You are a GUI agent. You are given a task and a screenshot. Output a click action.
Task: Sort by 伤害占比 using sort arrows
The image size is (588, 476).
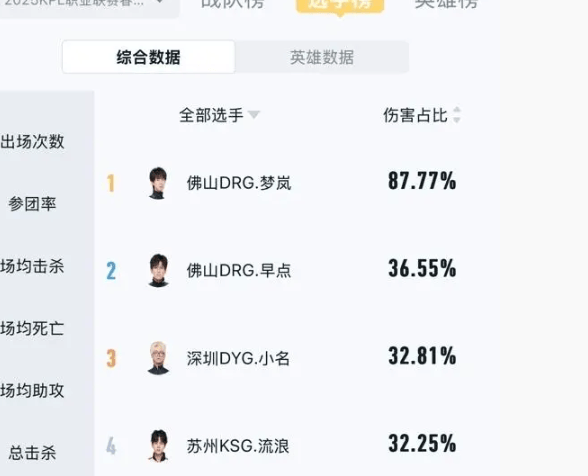(x=456, y=115)
